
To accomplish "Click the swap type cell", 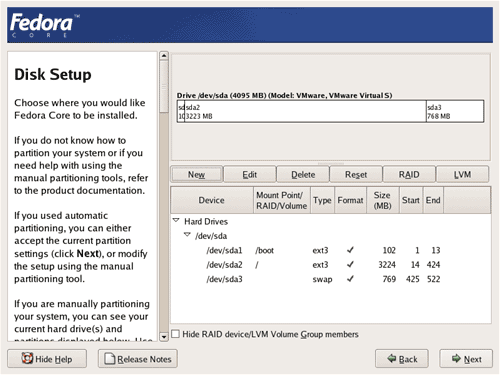I will point(322,279).
